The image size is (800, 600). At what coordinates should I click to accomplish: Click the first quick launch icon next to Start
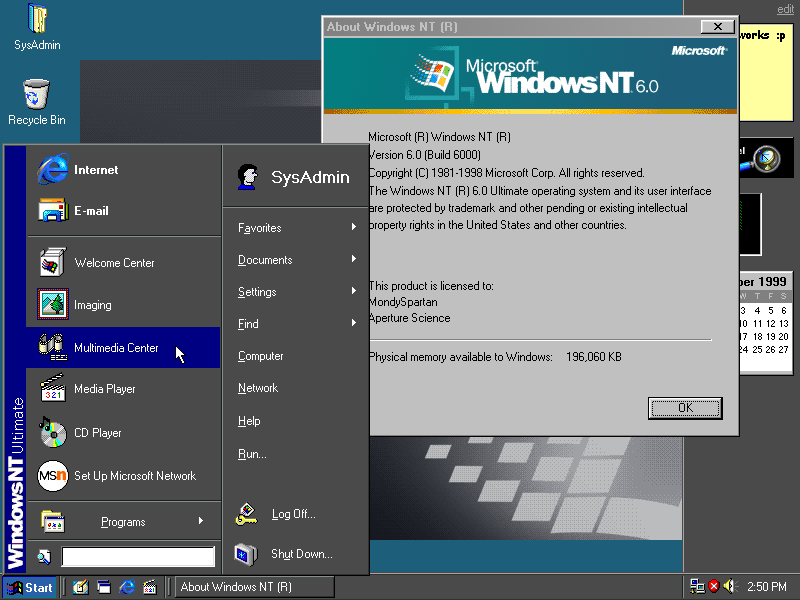[81, 587]
